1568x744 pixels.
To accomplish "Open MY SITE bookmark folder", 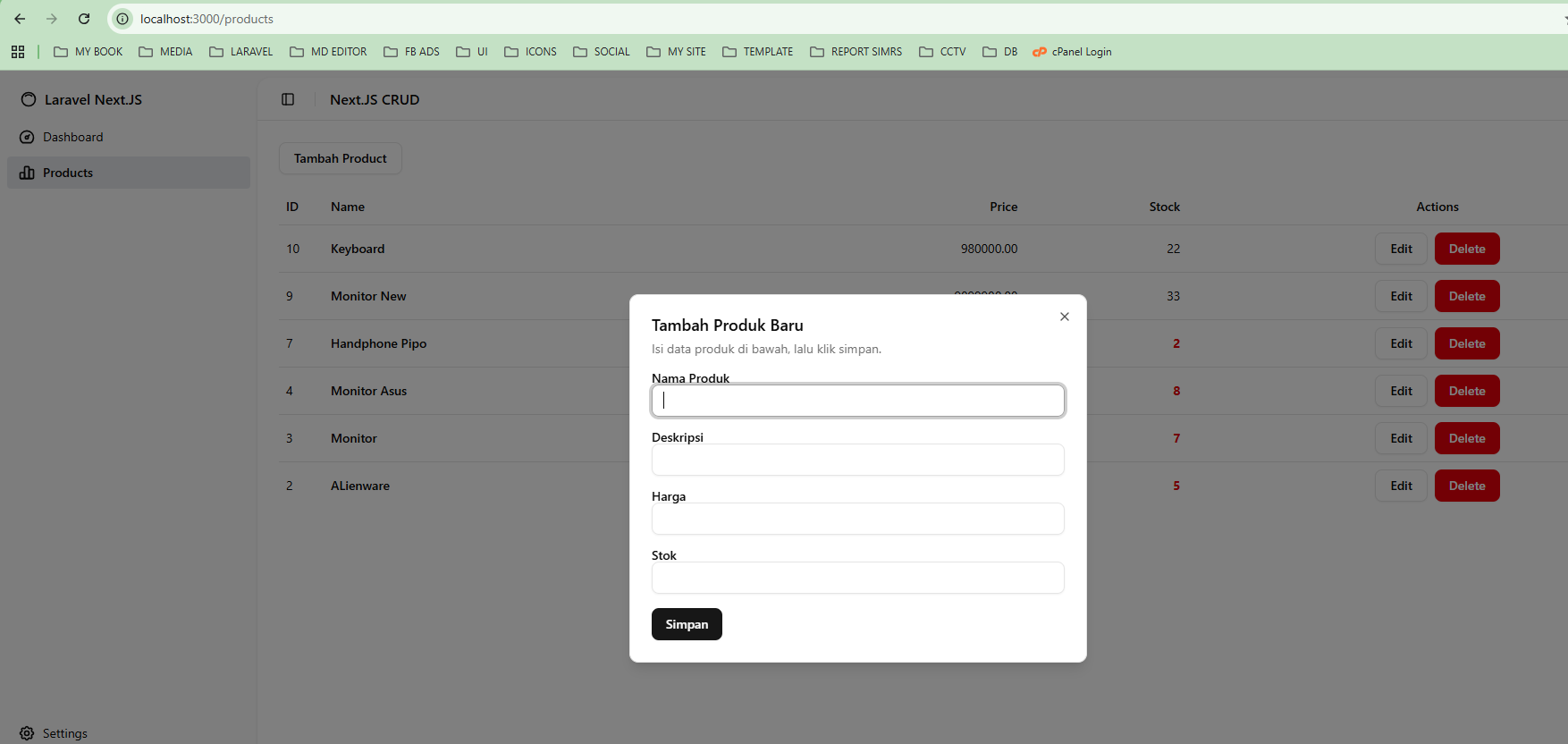I will pos(676,52).
